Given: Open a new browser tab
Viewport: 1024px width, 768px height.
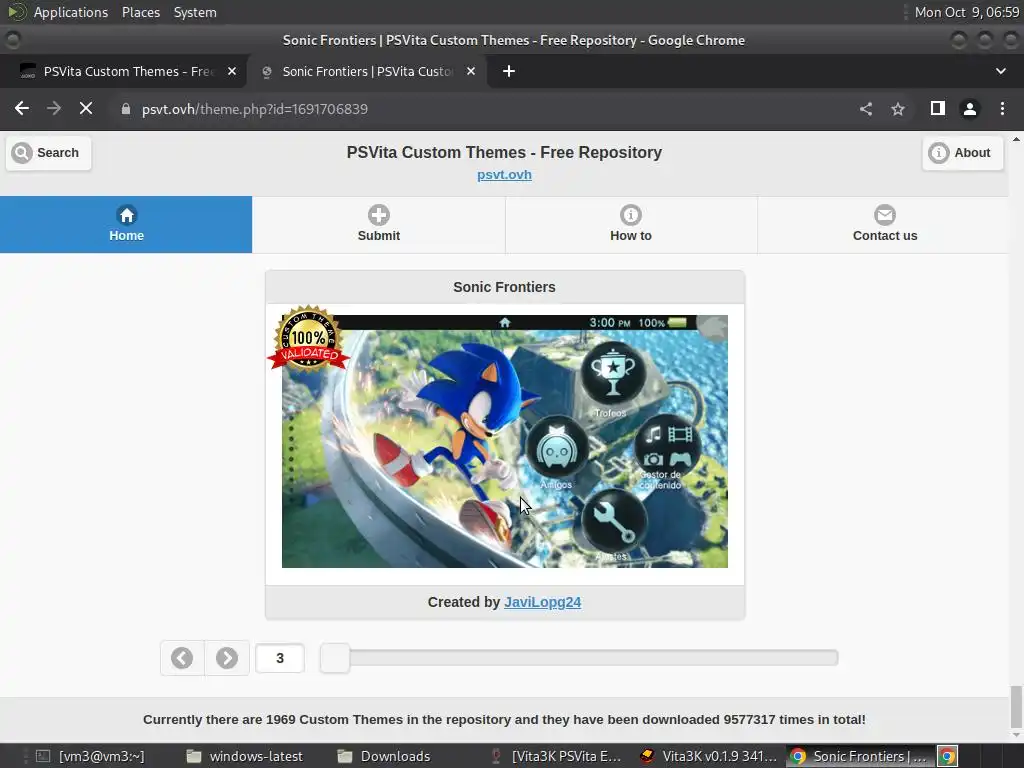Looking at the screenshot, I should [x=509, y=71].
